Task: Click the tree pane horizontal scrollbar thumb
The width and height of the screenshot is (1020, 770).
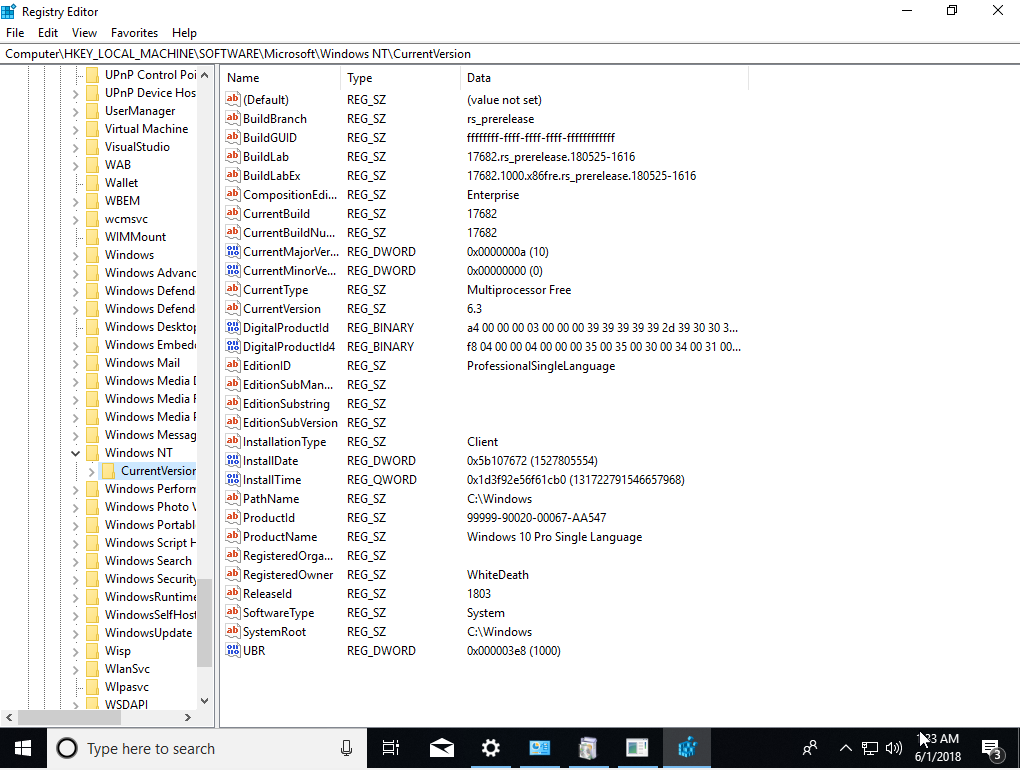Action: pos(70,717)
